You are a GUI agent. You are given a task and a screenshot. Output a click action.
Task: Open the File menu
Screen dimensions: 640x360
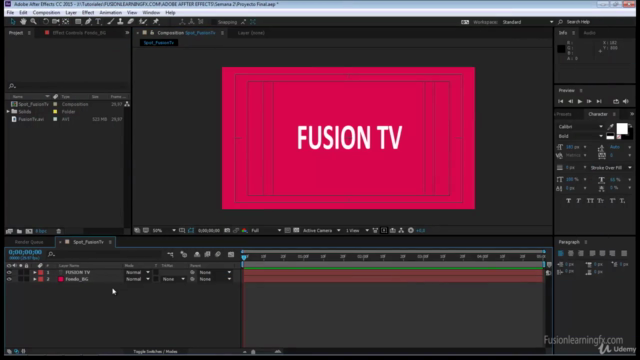[x=10, y=13]
